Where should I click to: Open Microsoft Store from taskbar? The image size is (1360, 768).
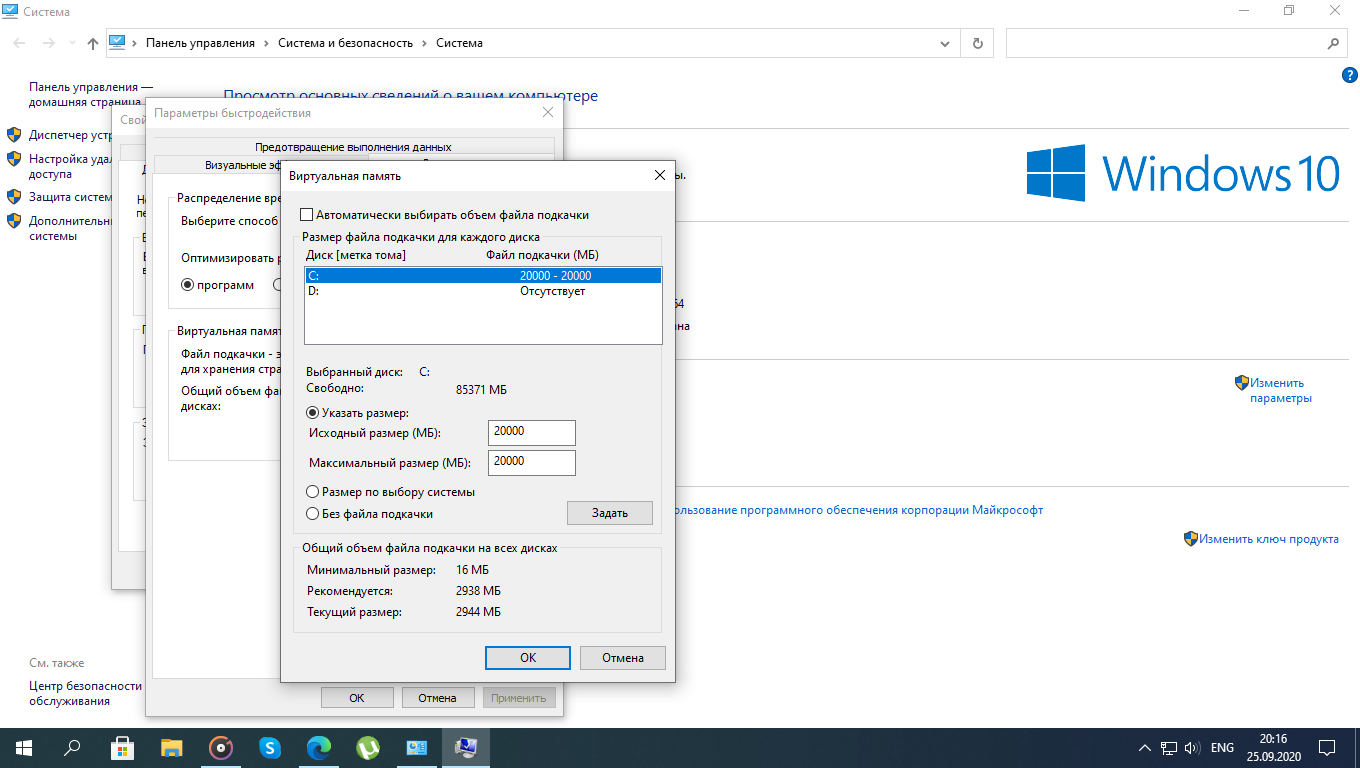(x=122, y=747)
